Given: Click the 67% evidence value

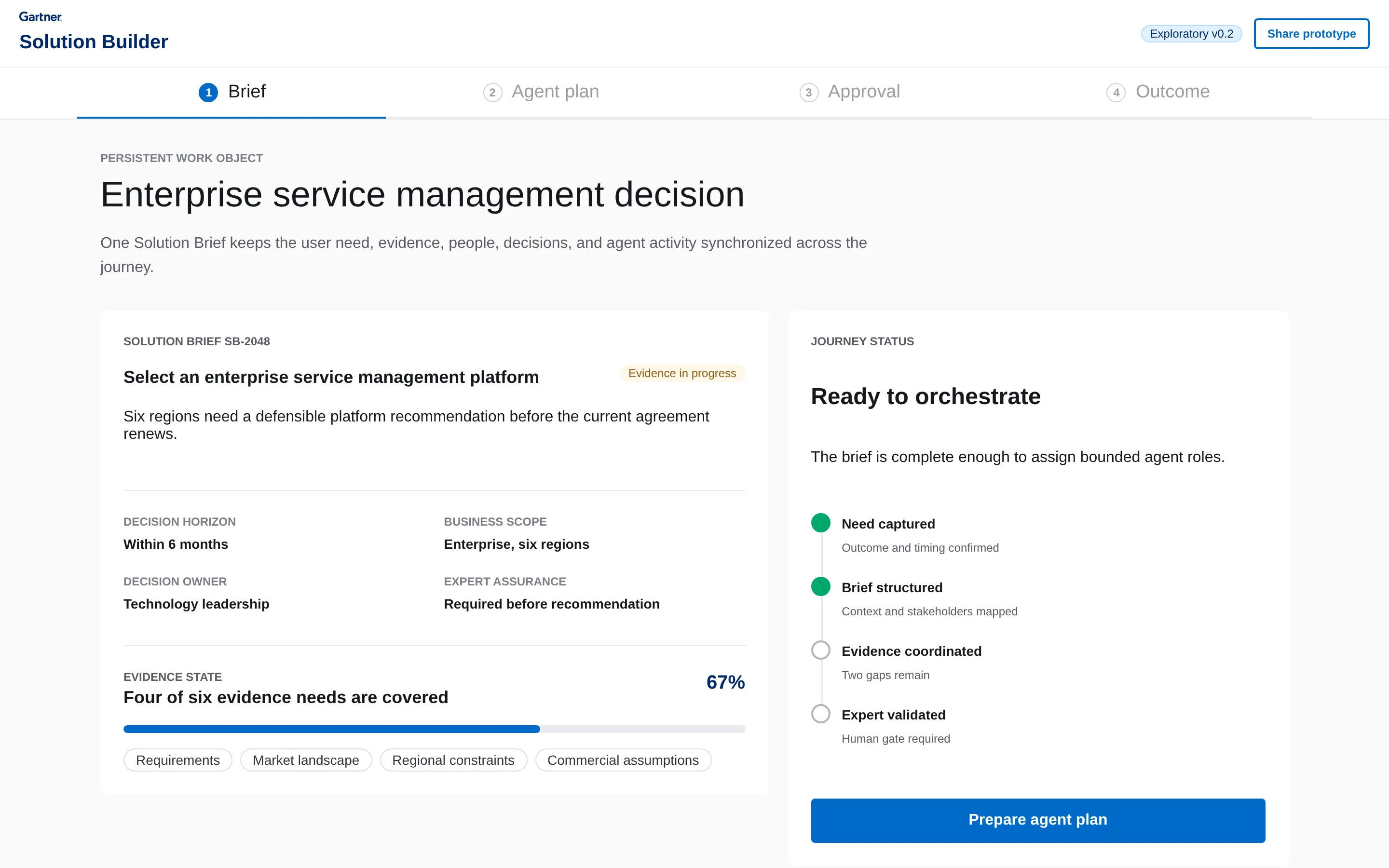Looking at the screenshot, I should pos(725,682).
